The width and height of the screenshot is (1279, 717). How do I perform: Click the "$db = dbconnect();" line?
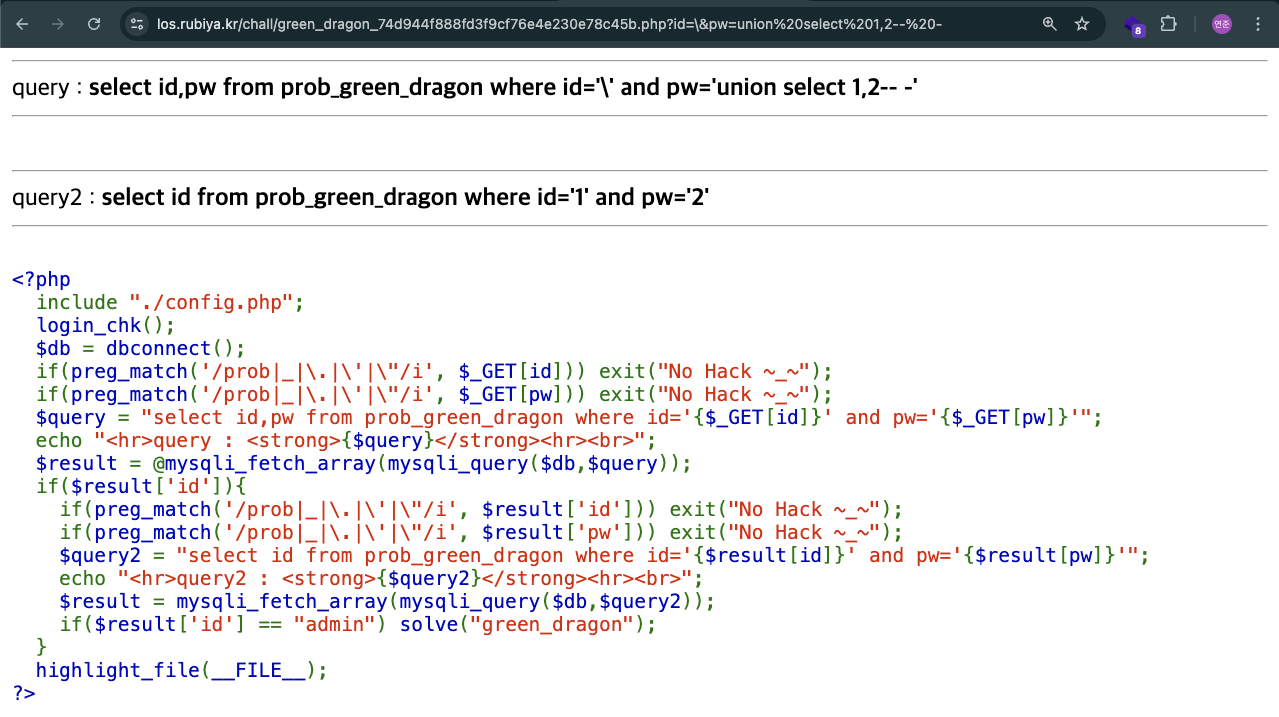(x=140, y=349)
